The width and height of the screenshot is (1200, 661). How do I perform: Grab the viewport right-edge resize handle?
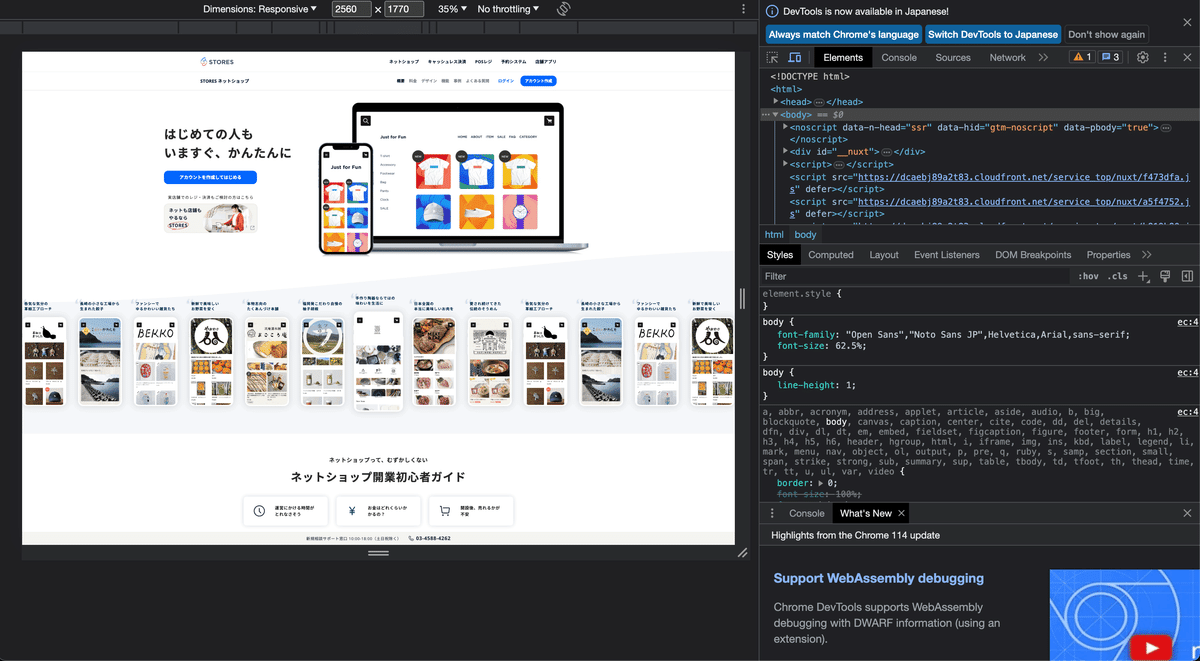742,298
